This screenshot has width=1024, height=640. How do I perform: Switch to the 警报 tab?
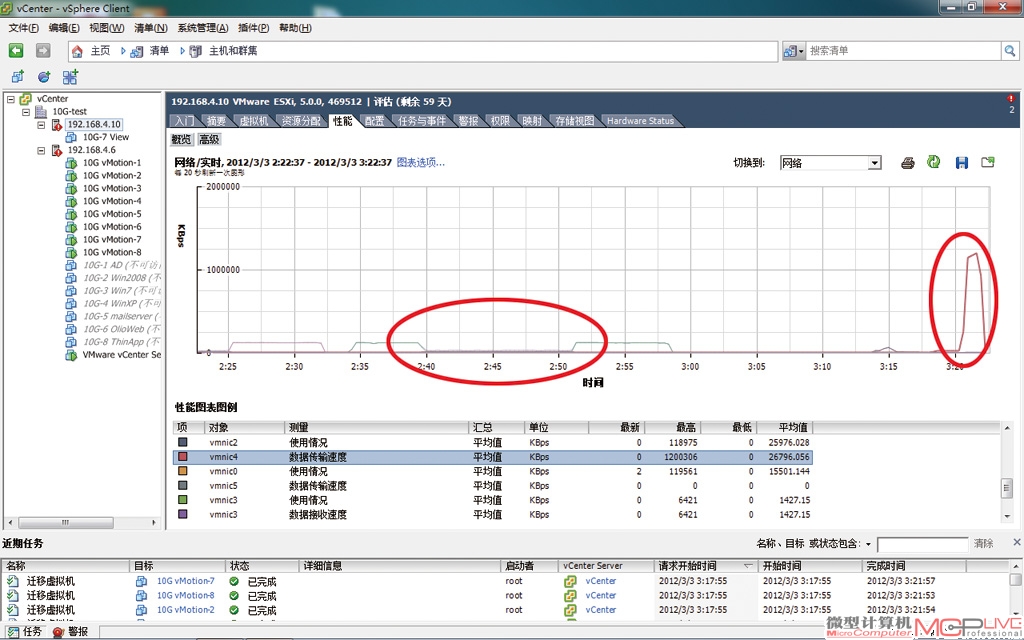468,121
